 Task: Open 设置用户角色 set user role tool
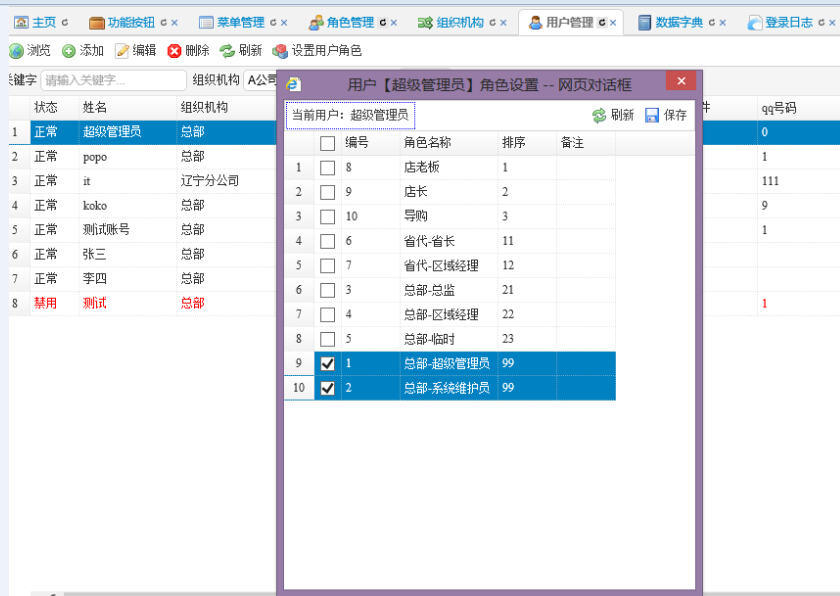pos(280,51)
